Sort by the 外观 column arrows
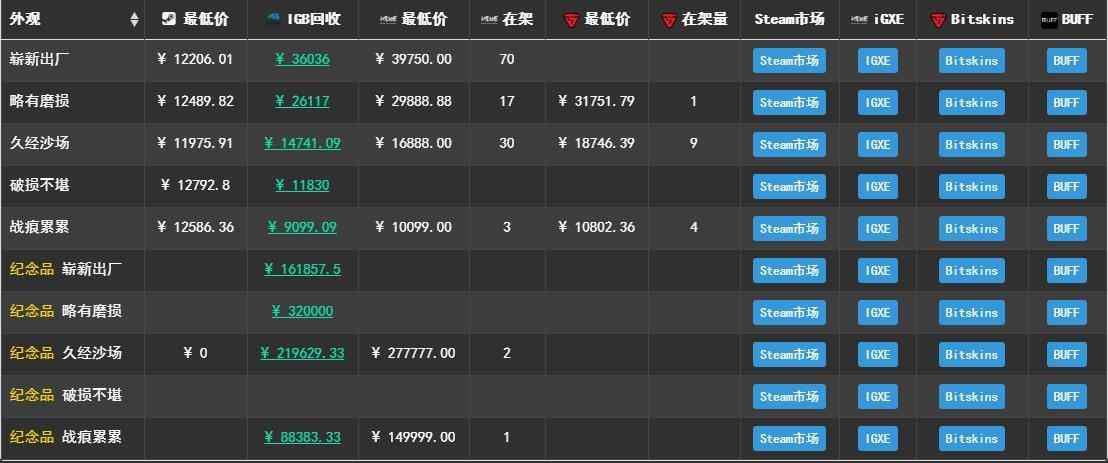Image resolution: width=1108 pixels, height=463 pixels. (134, 20)
